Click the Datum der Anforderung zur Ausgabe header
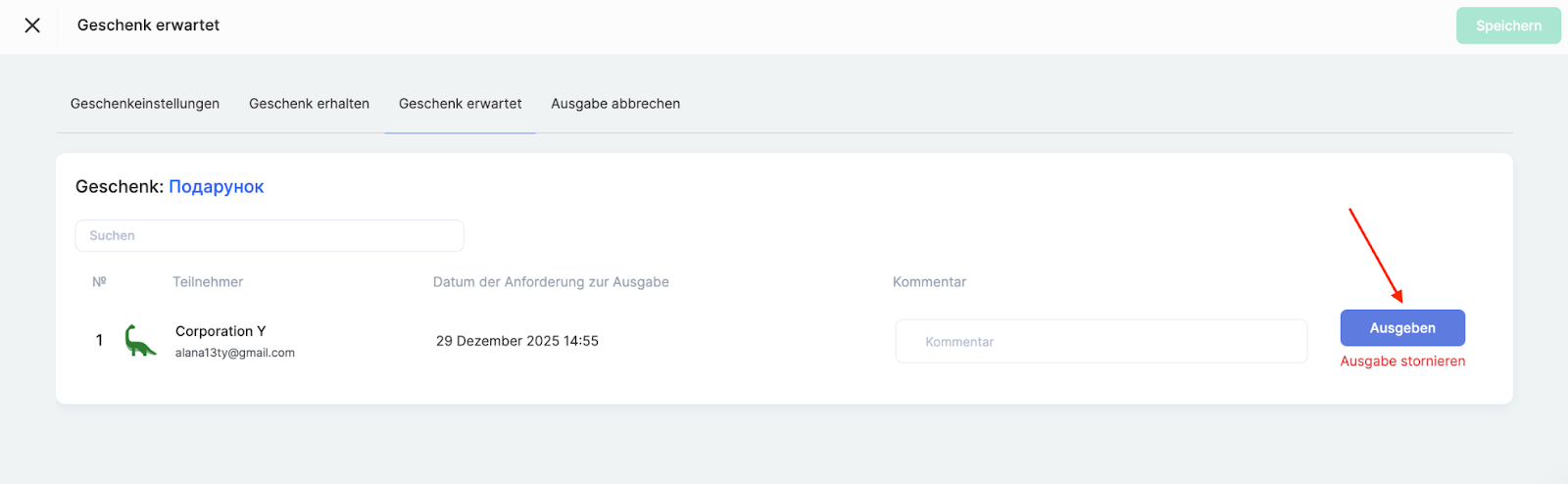 click(x=551, y=282)
